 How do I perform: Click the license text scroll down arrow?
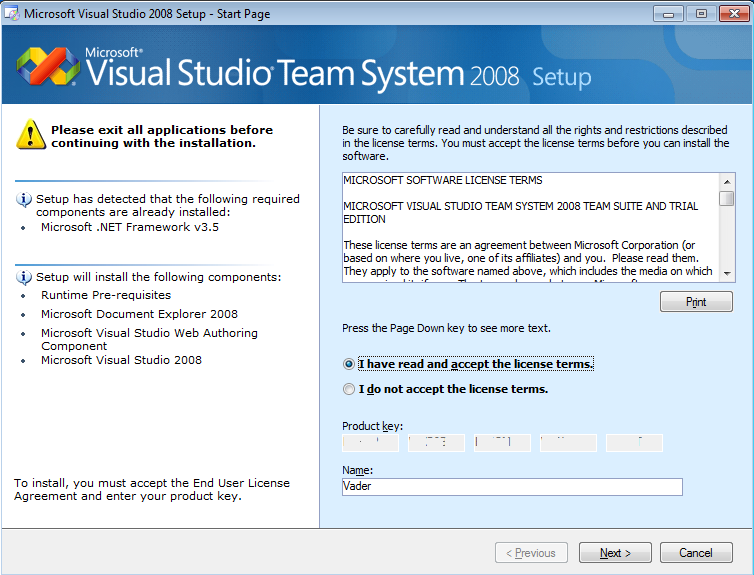pyautogui.click(x=727, y=273)
